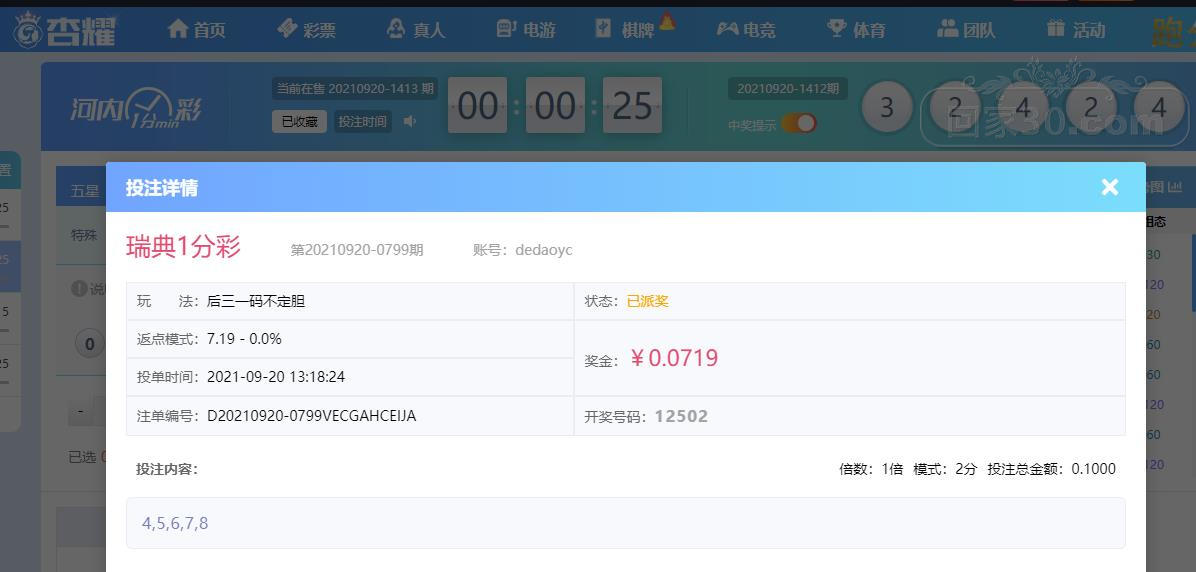Click the 体育 trophy icon

[x=836, y=29]
